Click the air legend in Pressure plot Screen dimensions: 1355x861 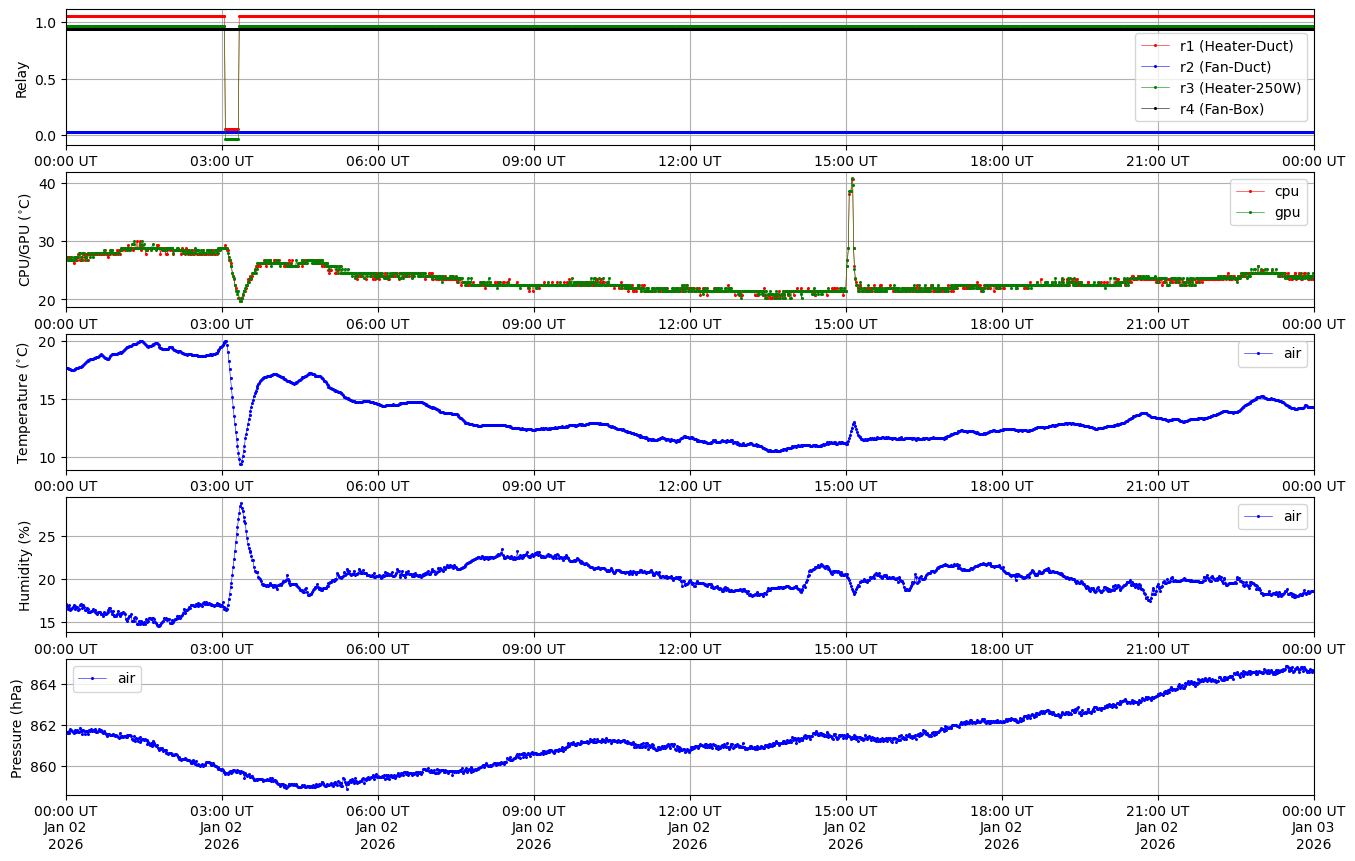(x=126, y=678)
